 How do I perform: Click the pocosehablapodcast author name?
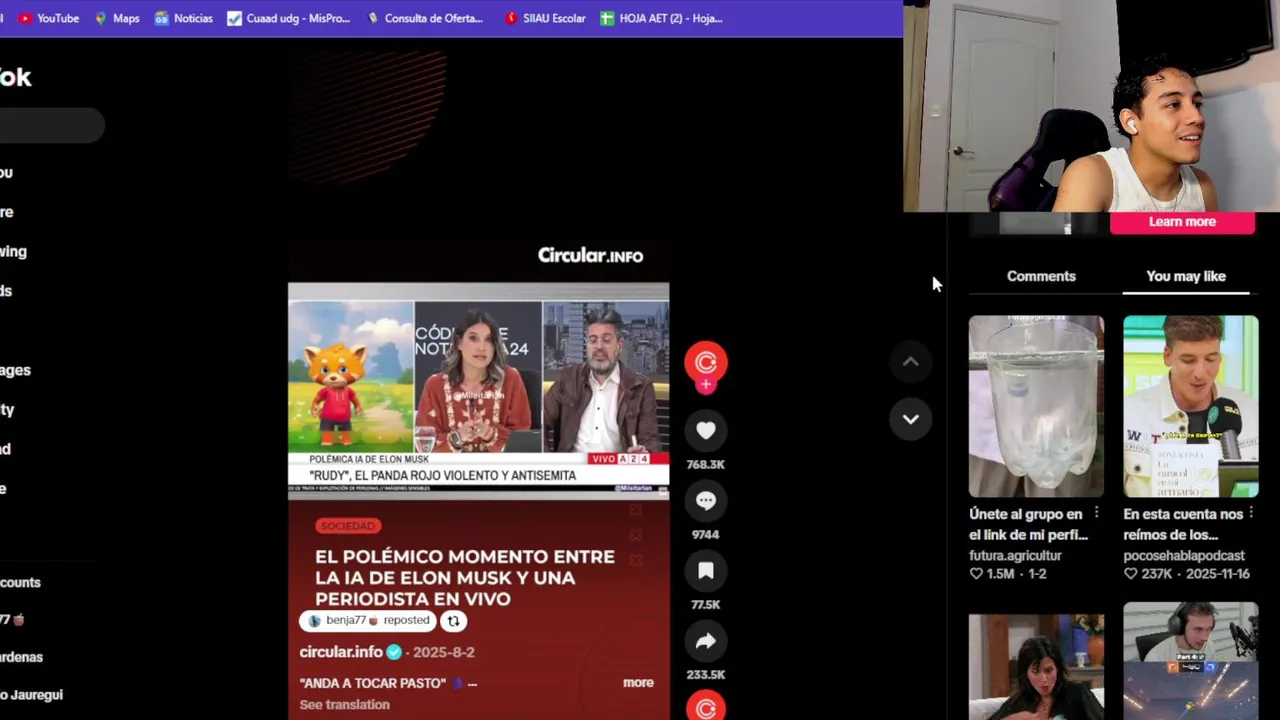click(1184, 555)
